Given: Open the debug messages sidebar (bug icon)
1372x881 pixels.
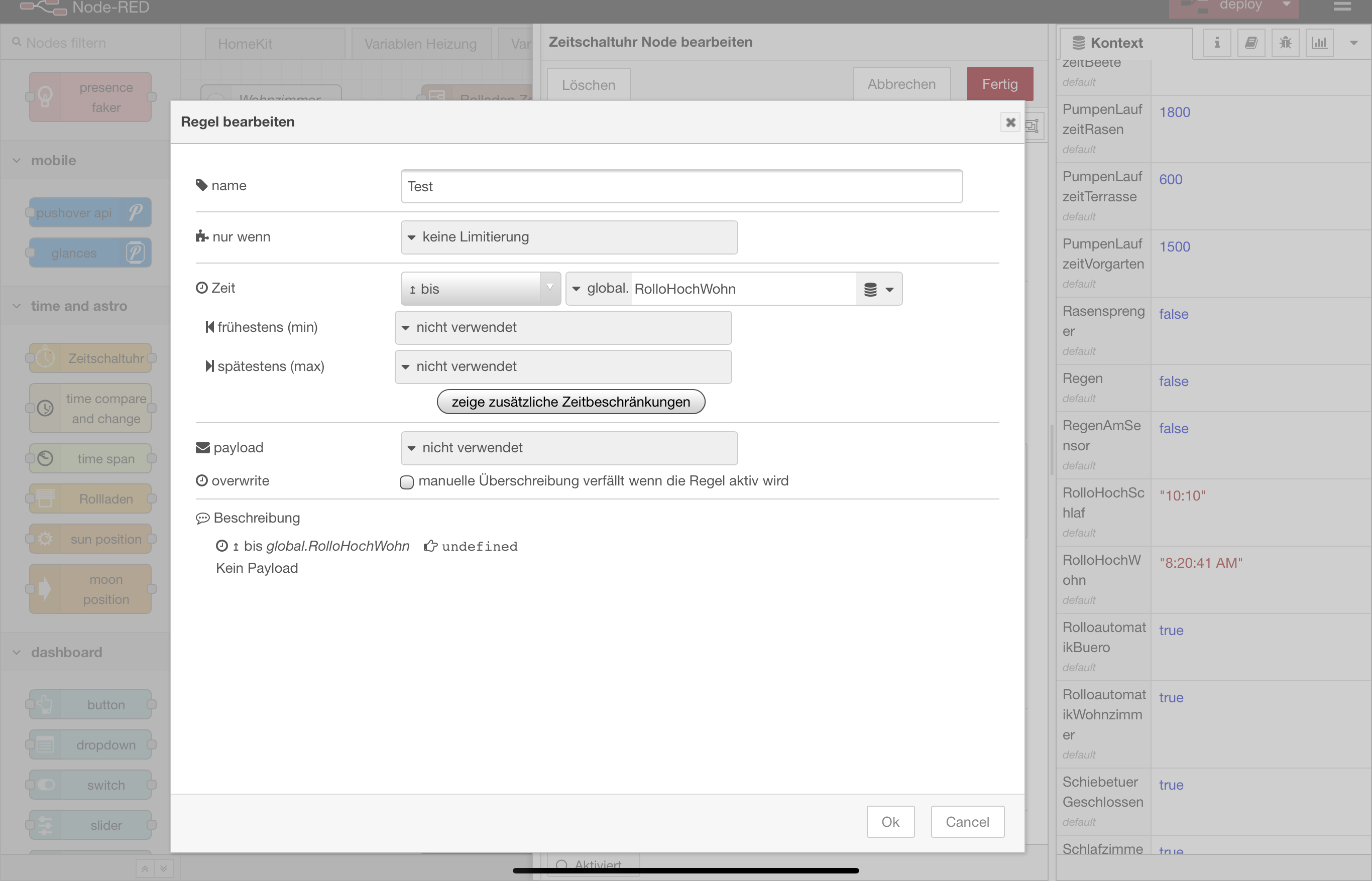Looking at the screenshot, I should point(1285,42).
